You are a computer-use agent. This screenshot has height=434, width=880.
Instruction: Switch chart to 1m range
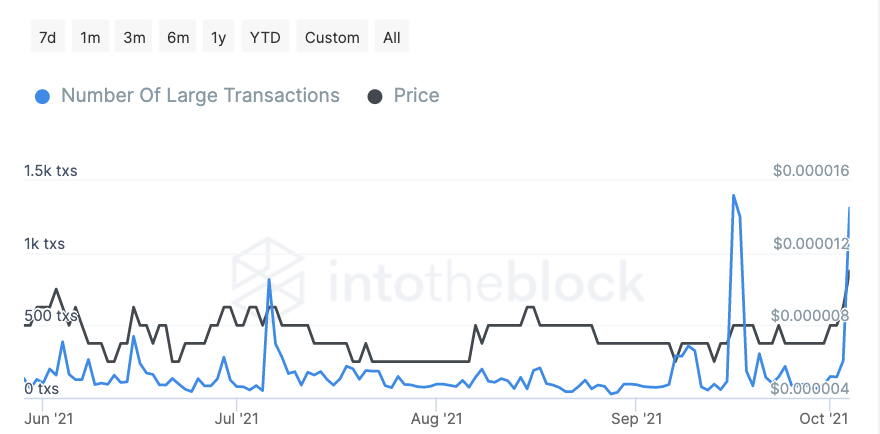90,38
